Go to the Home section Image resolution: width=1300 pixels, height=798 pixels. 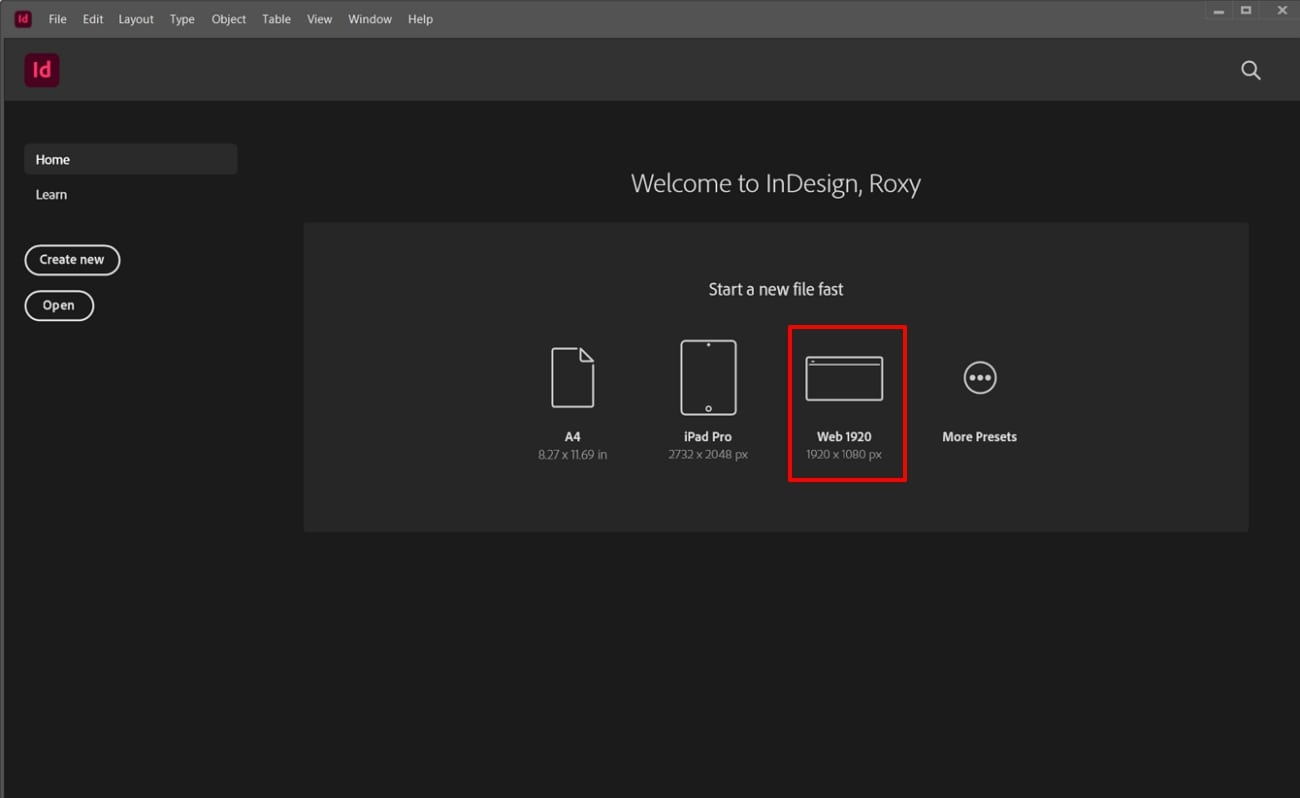click(131, 159)
